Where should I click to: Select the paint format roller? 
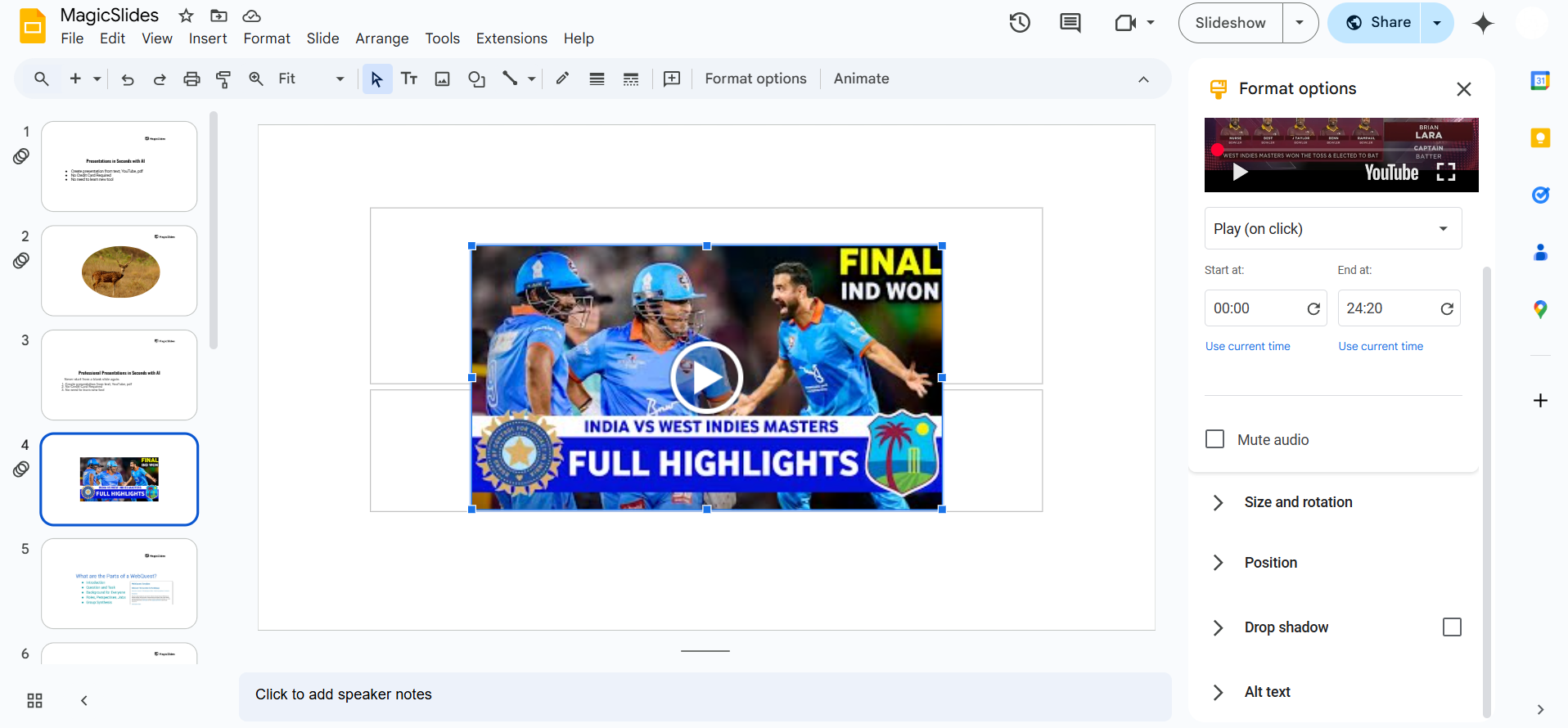click(223, 79)
